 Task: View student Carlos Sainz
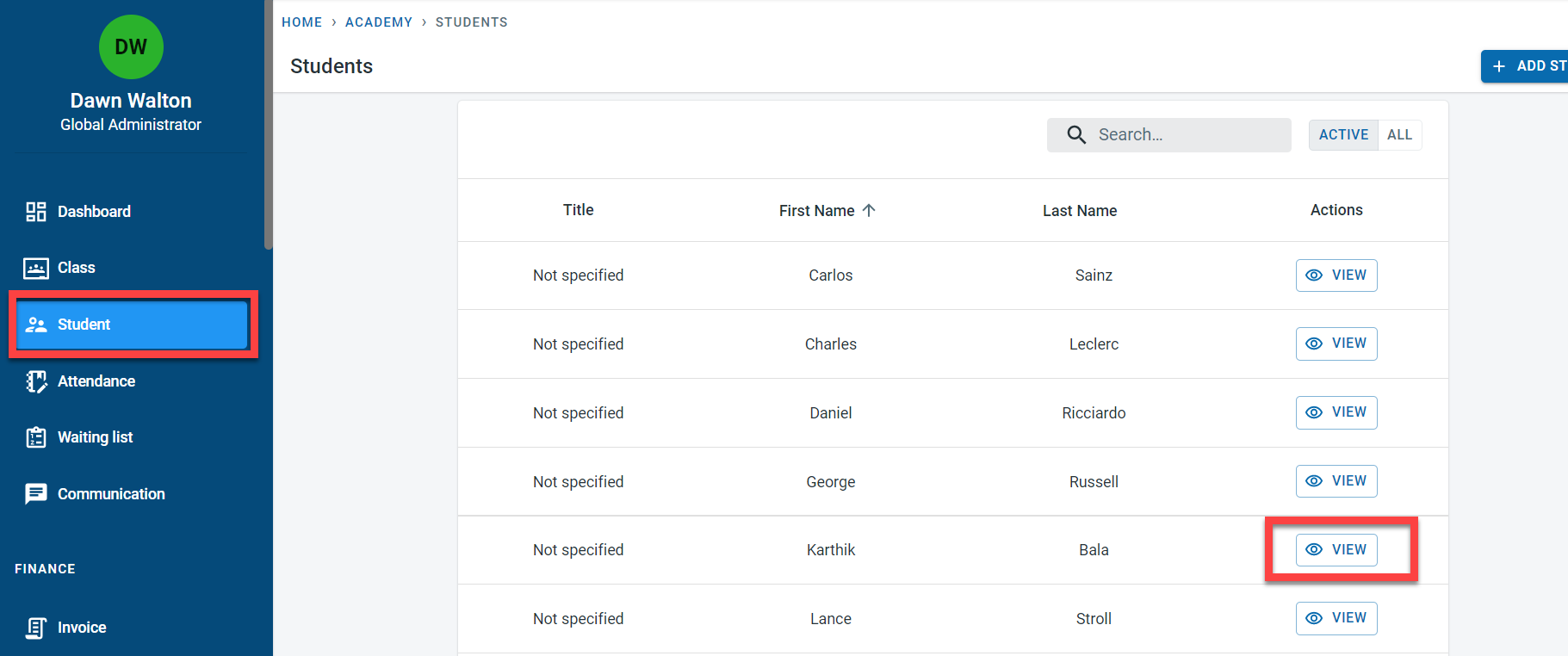point(1336,275)
